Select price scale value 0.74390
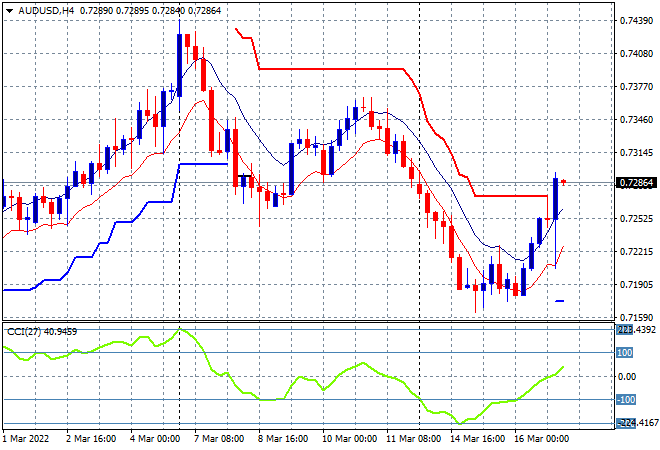The height and width of the screenshot is (450, 660). tap(636, 21)
